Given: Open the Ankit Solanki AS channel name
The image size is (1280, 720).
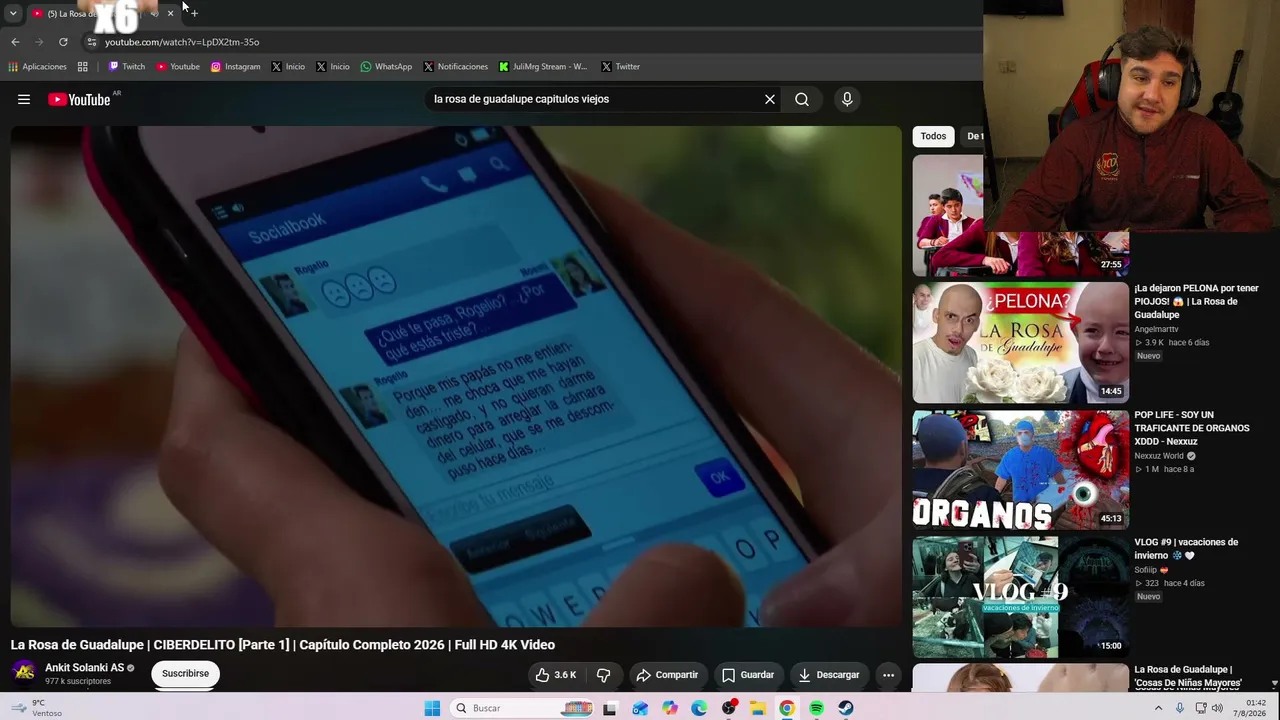Looking at the screenshot, I should 84,668.
